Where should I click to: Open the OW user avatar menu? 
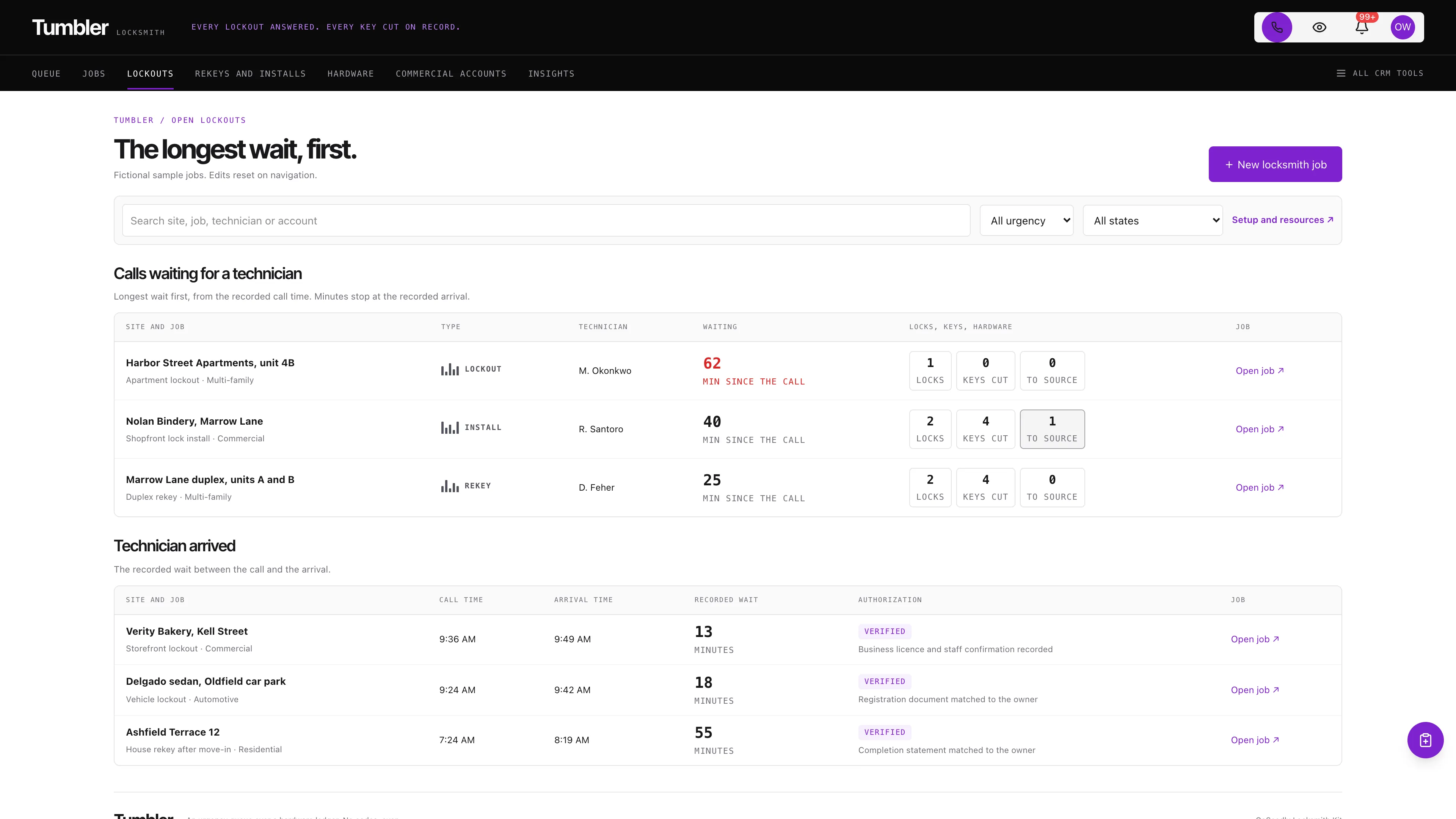point(1402,27)
